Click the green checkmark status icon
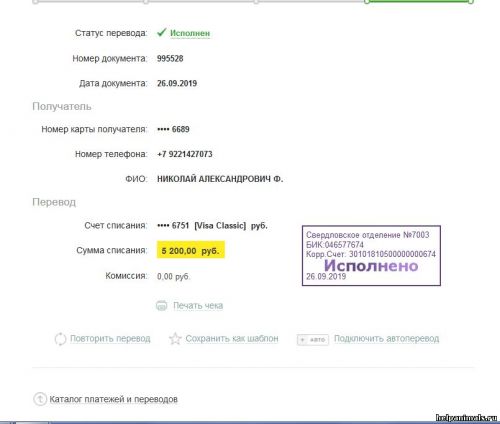 162,32
